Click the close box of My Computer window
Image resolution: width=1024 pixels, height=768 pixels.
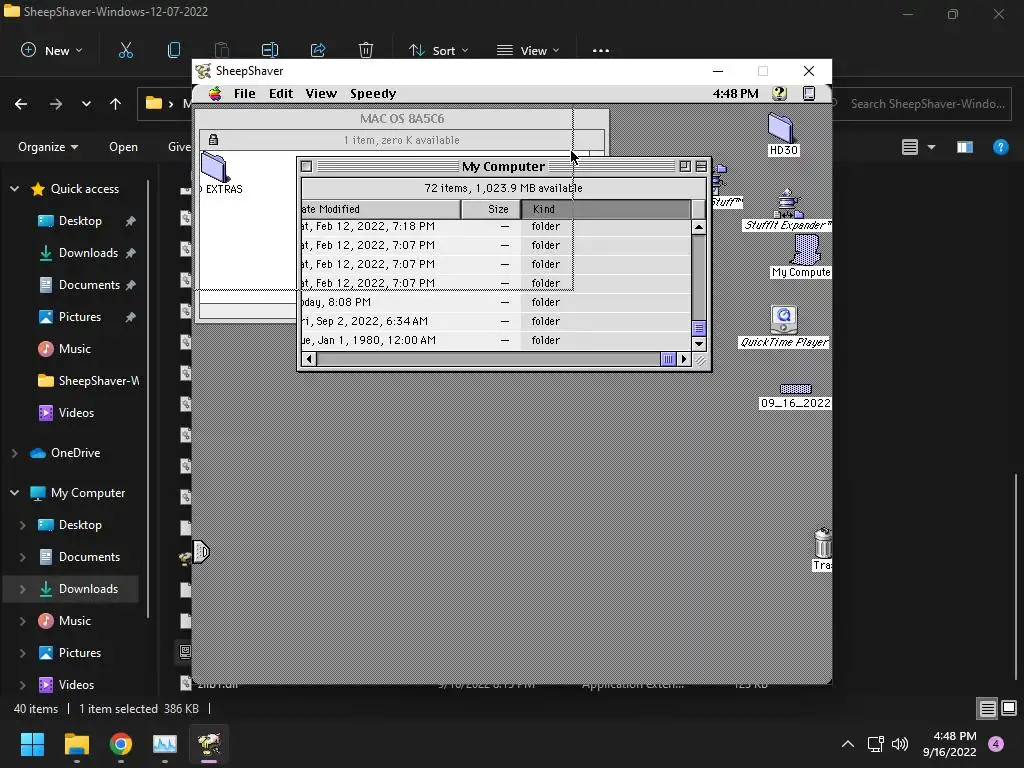(306, 167)
